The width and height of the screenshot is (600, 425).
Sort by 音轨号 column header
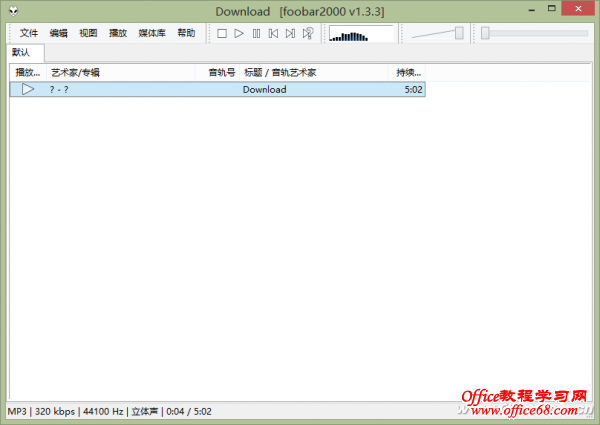pos(217,72)
